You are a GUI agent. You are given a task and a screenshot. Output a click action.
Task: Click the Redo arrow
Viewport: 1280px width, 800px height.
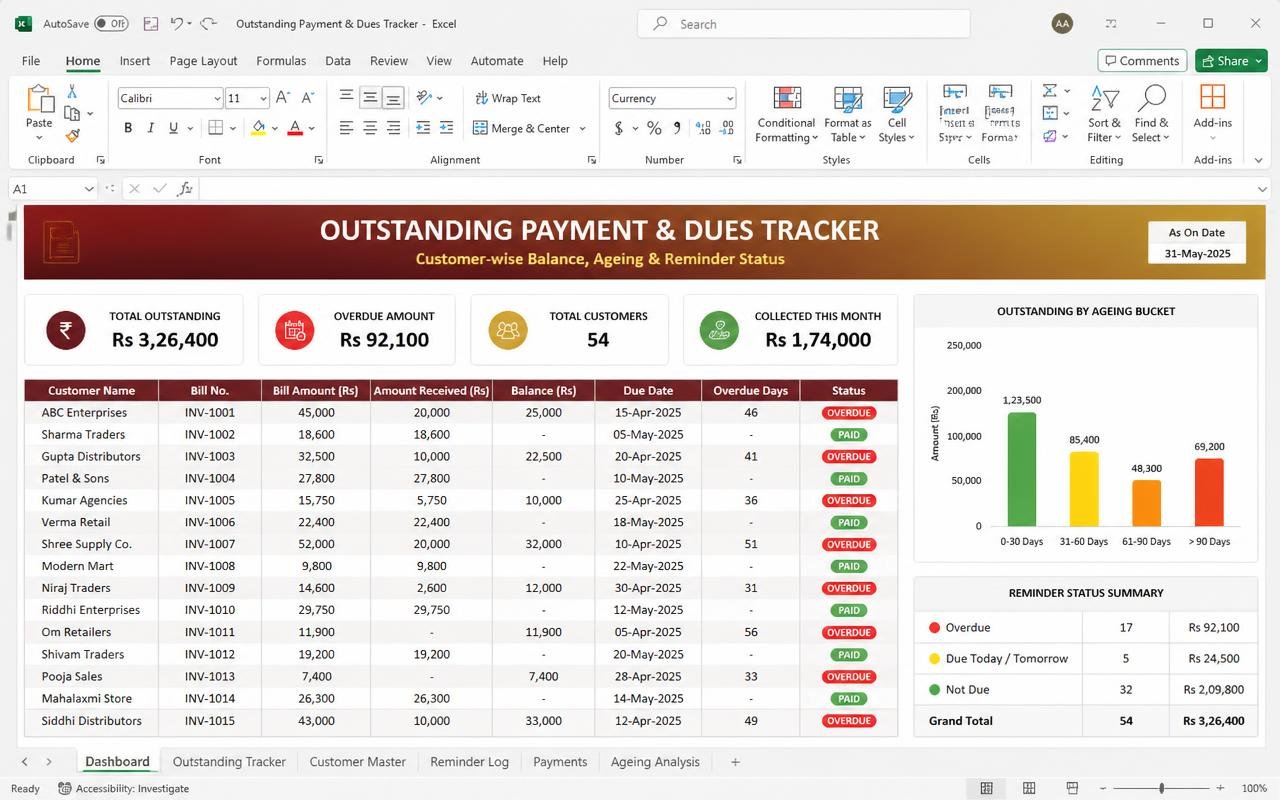(208, 23)
